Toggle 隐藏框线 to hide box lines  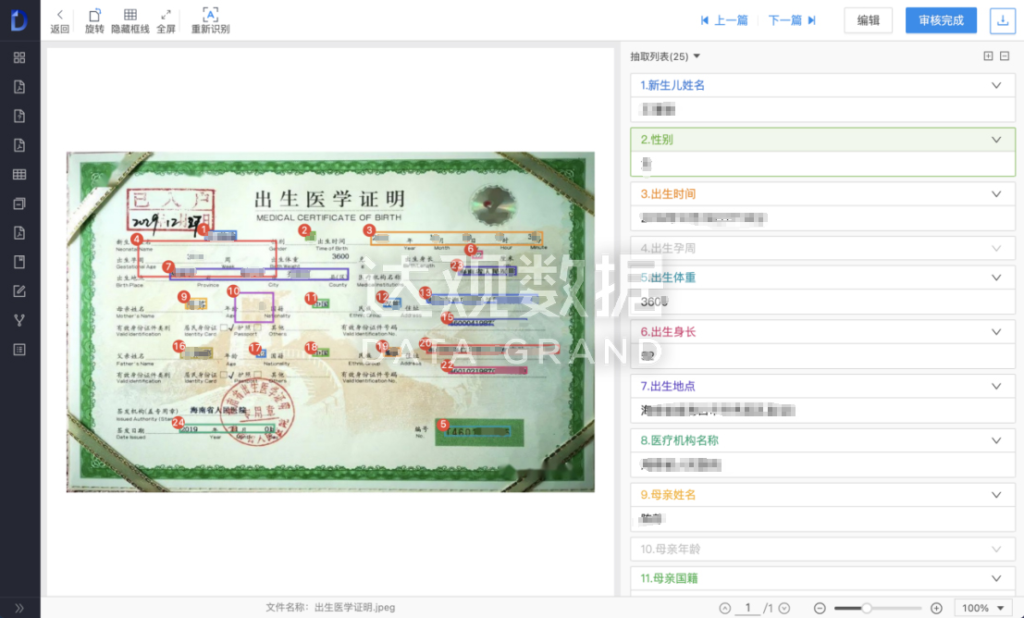[130, 20]
